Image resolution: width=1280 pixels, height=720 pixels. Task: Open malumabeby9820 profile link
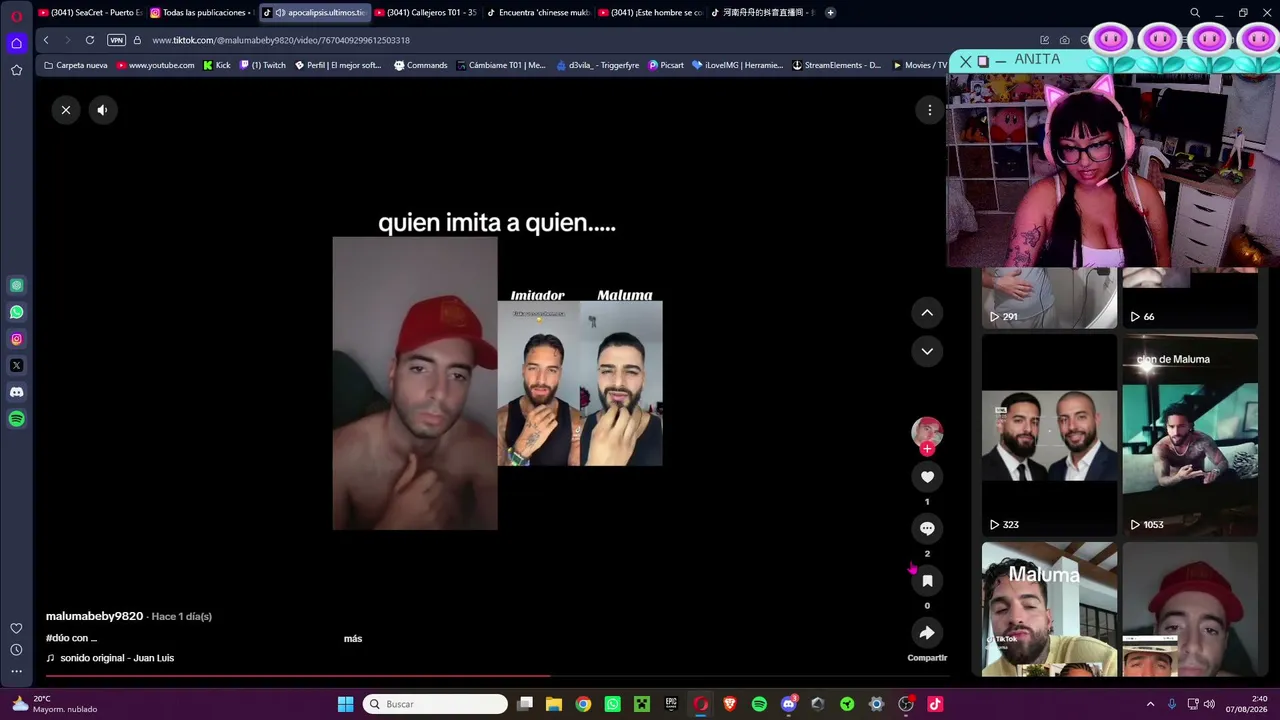[94, 616]
